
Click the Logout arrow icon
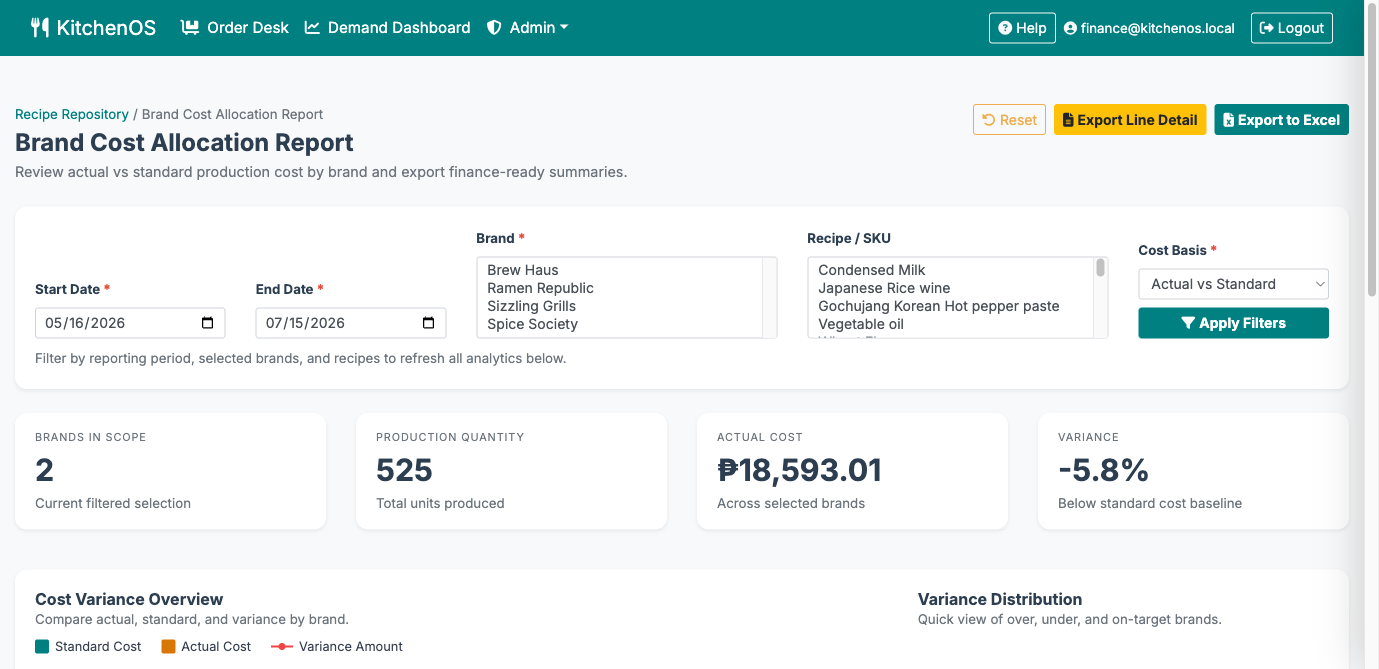[x=1267, y=28]
